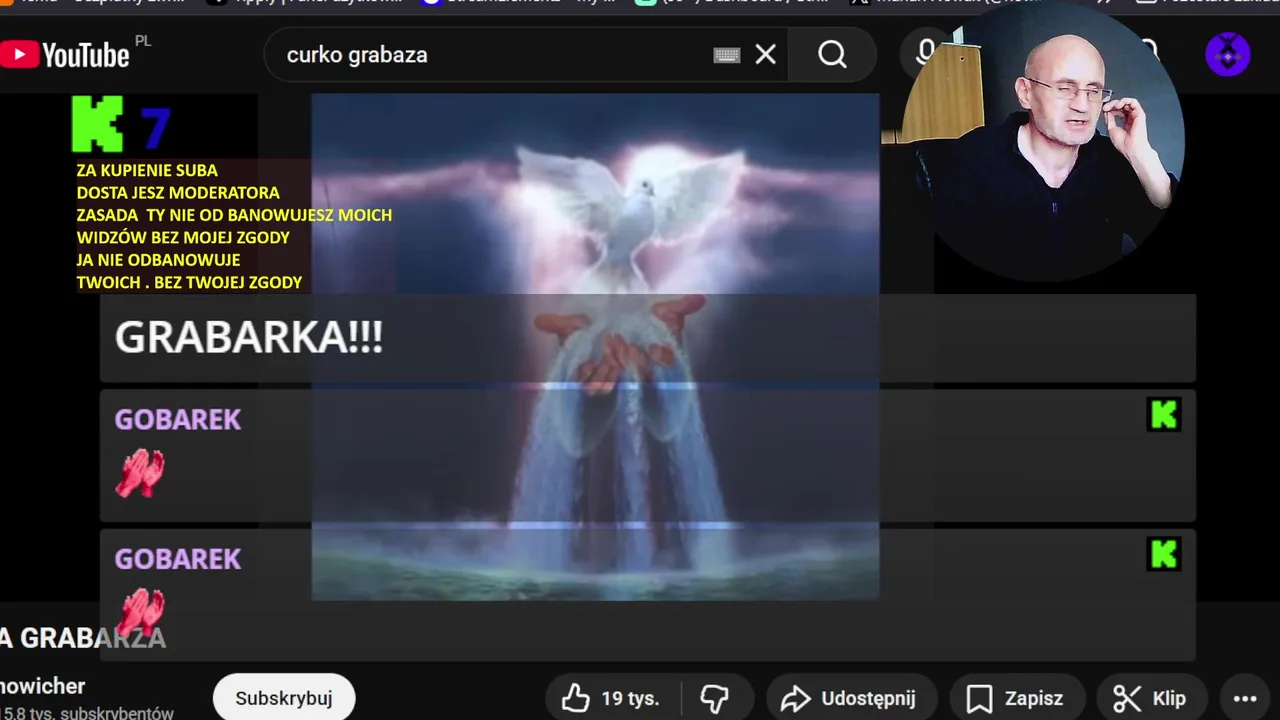
Task: Click the green Kick logo overlay
Action: click(98, 124)
